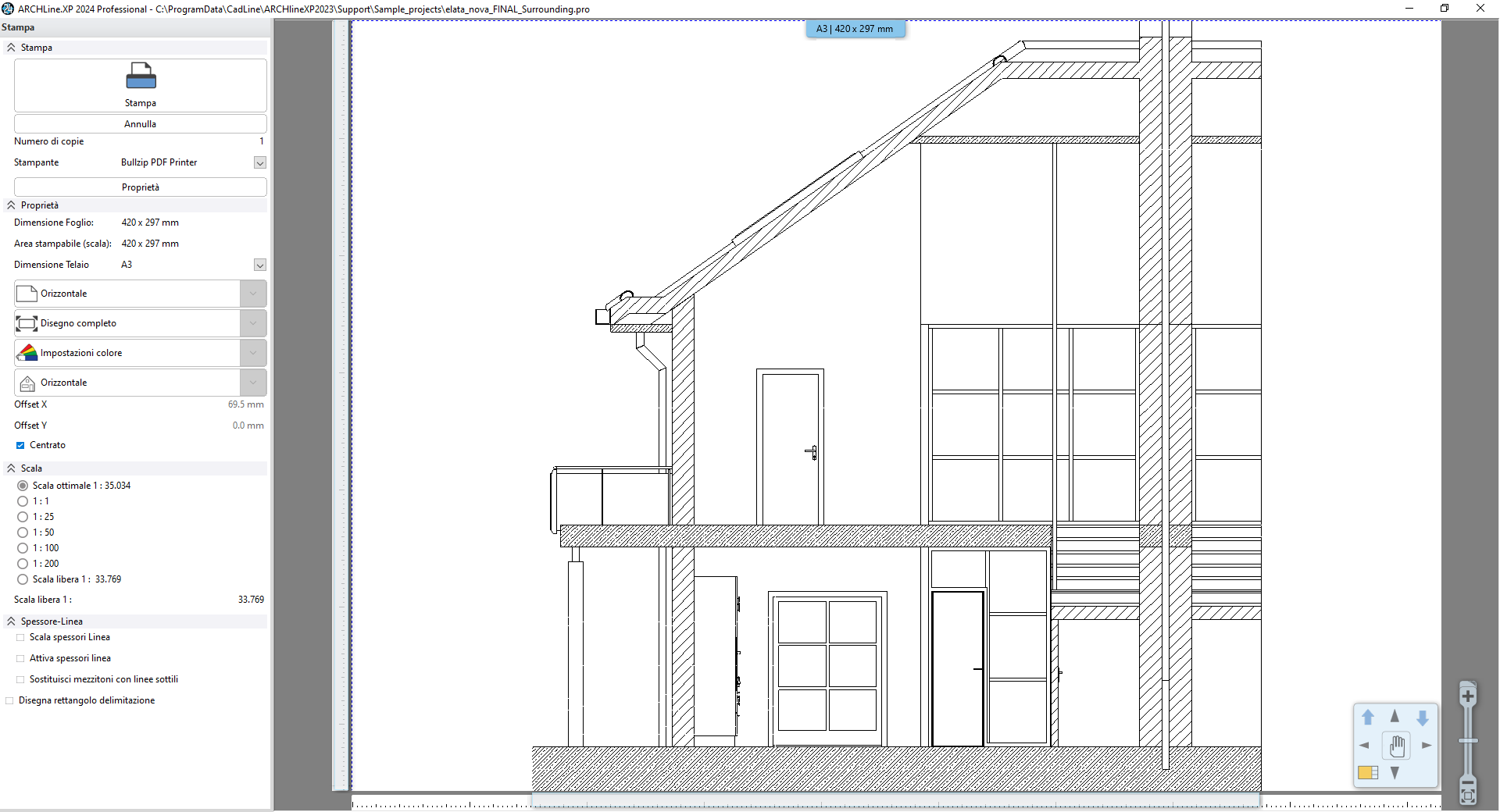Viewport: 1500px width, 812px height.
Task: Pan view left with gray triangle
Action: [x=1364, y=746]
